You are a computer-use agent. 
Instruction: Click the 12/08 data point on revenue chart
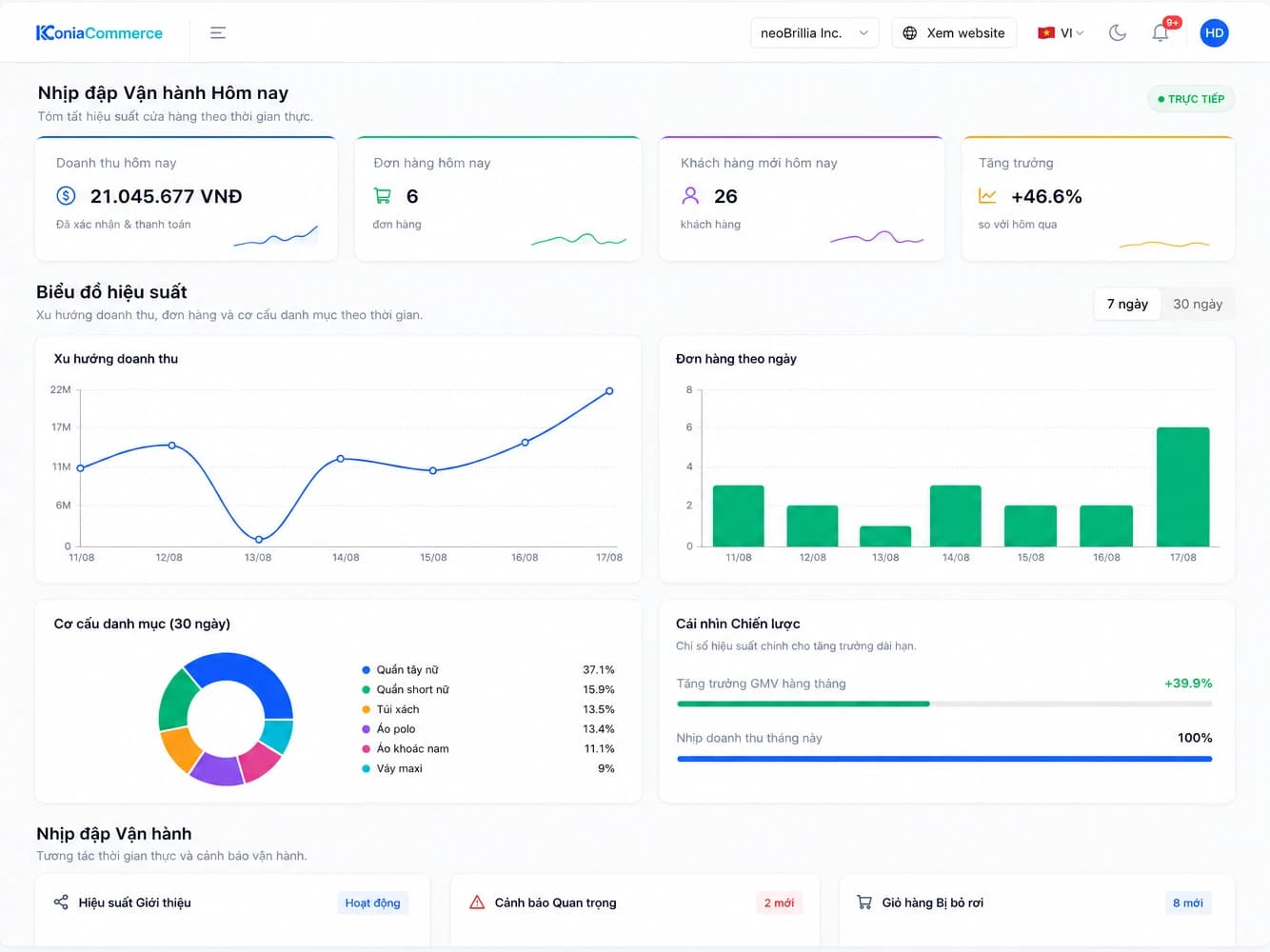[171, 446]
